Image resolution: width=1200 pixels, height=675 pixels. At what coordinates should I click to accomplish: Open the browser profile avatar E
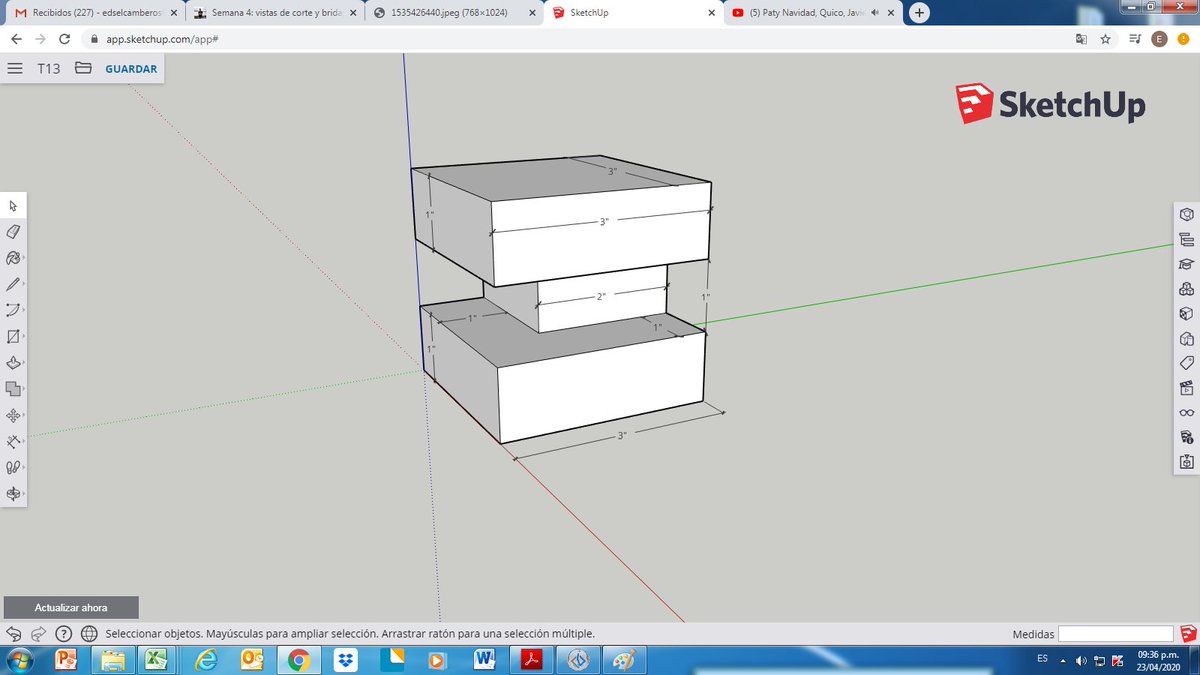pyautogui.click(x=1159, y=39)
